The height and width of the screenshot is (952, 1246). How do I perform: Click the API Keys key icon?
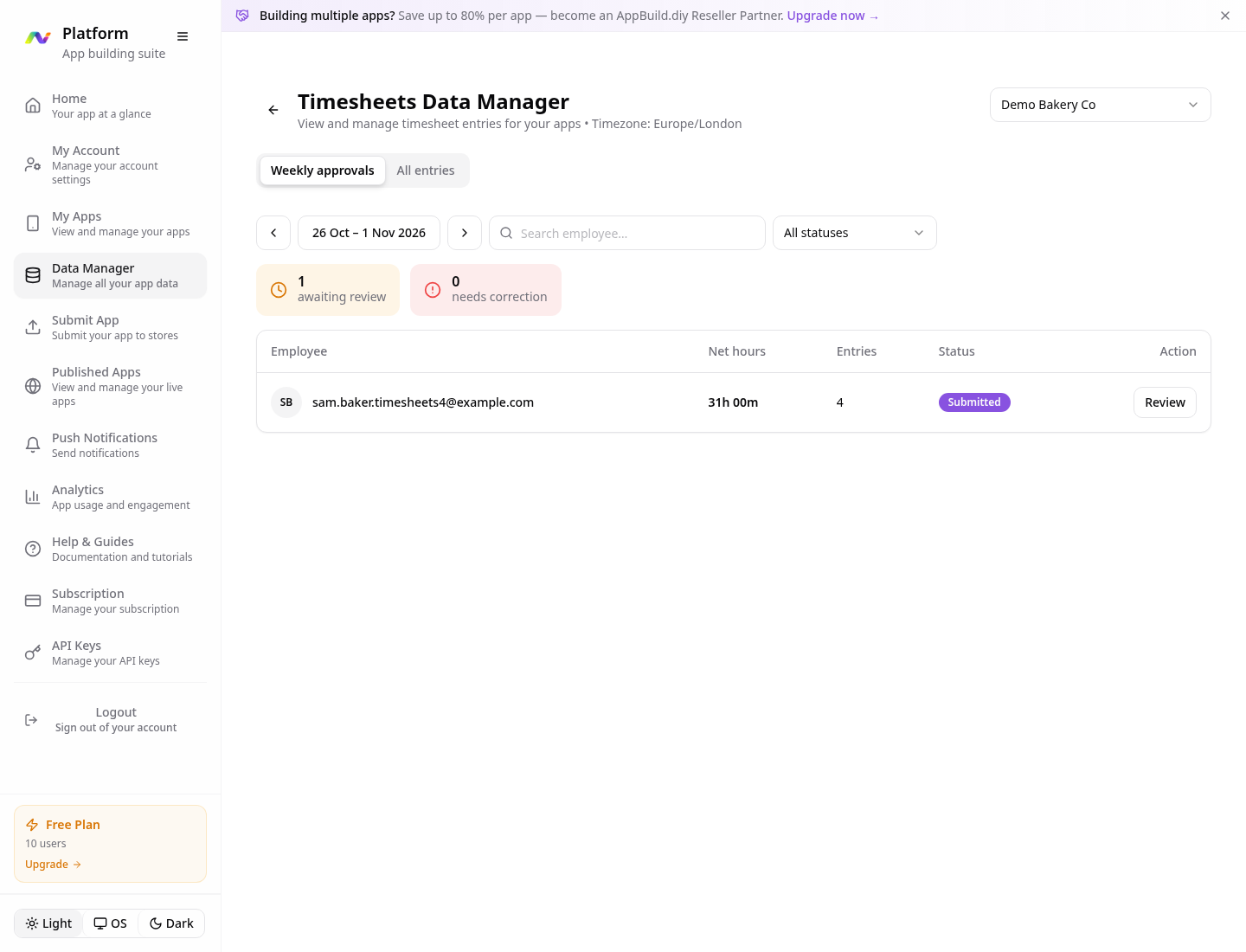[x=33, y=653]
